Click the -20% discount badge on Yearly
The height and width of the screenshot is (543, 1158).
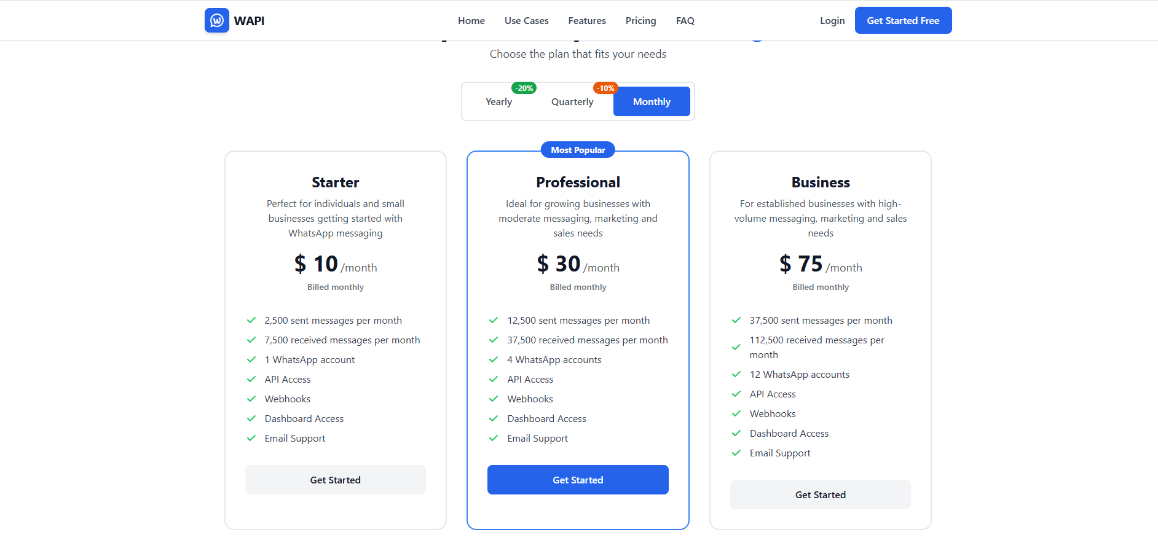pyautogui.click(x=524, y=88)
